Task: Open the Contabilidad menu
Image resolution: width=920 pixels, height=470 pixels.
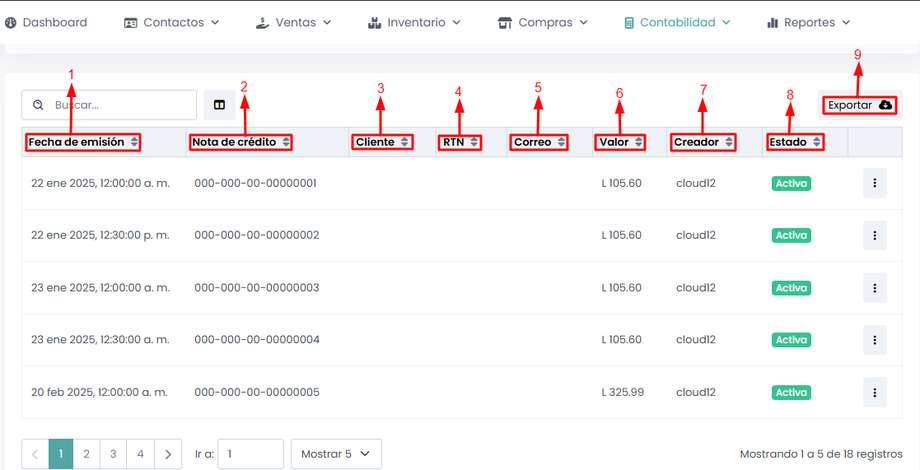Action: pyautogui.click(x=677, y=22)
